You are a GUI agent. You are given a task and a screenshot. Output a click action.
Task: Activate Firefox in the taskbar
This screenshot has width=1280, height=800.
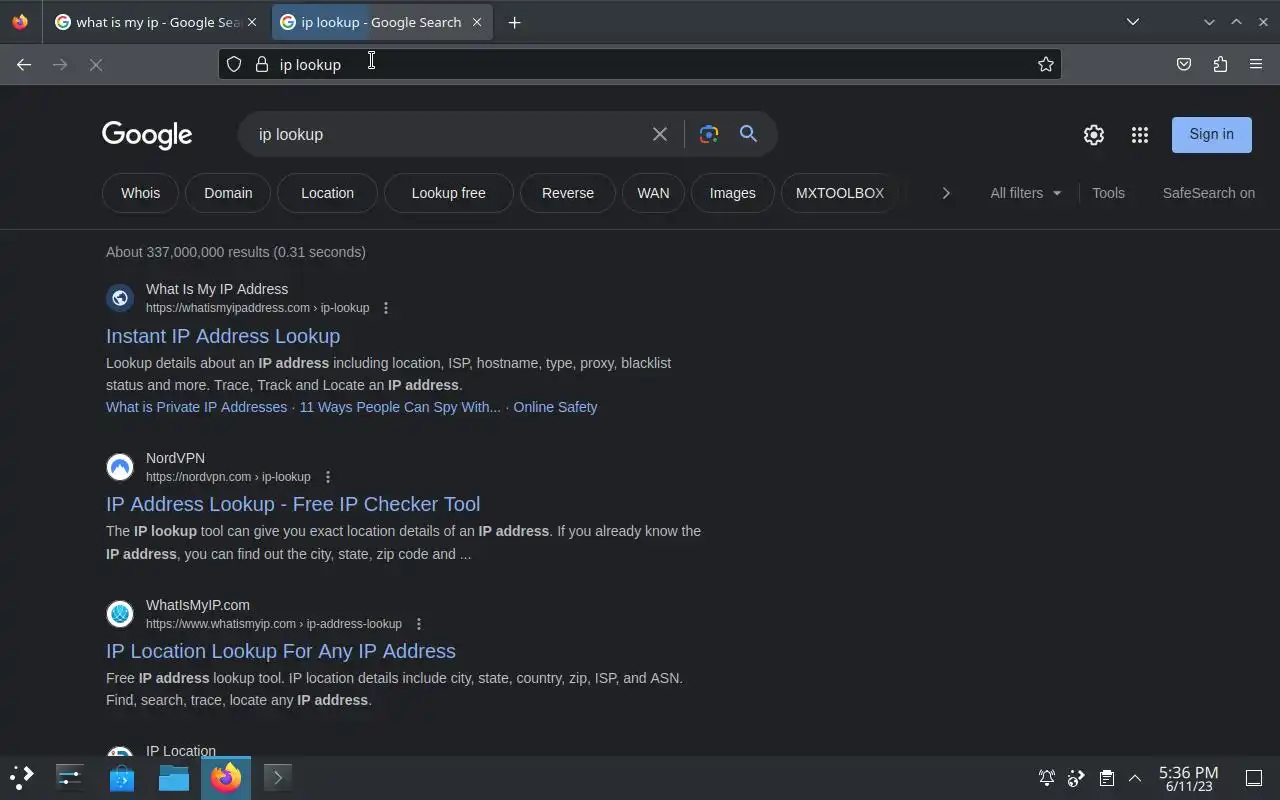(x=226, y=777)
